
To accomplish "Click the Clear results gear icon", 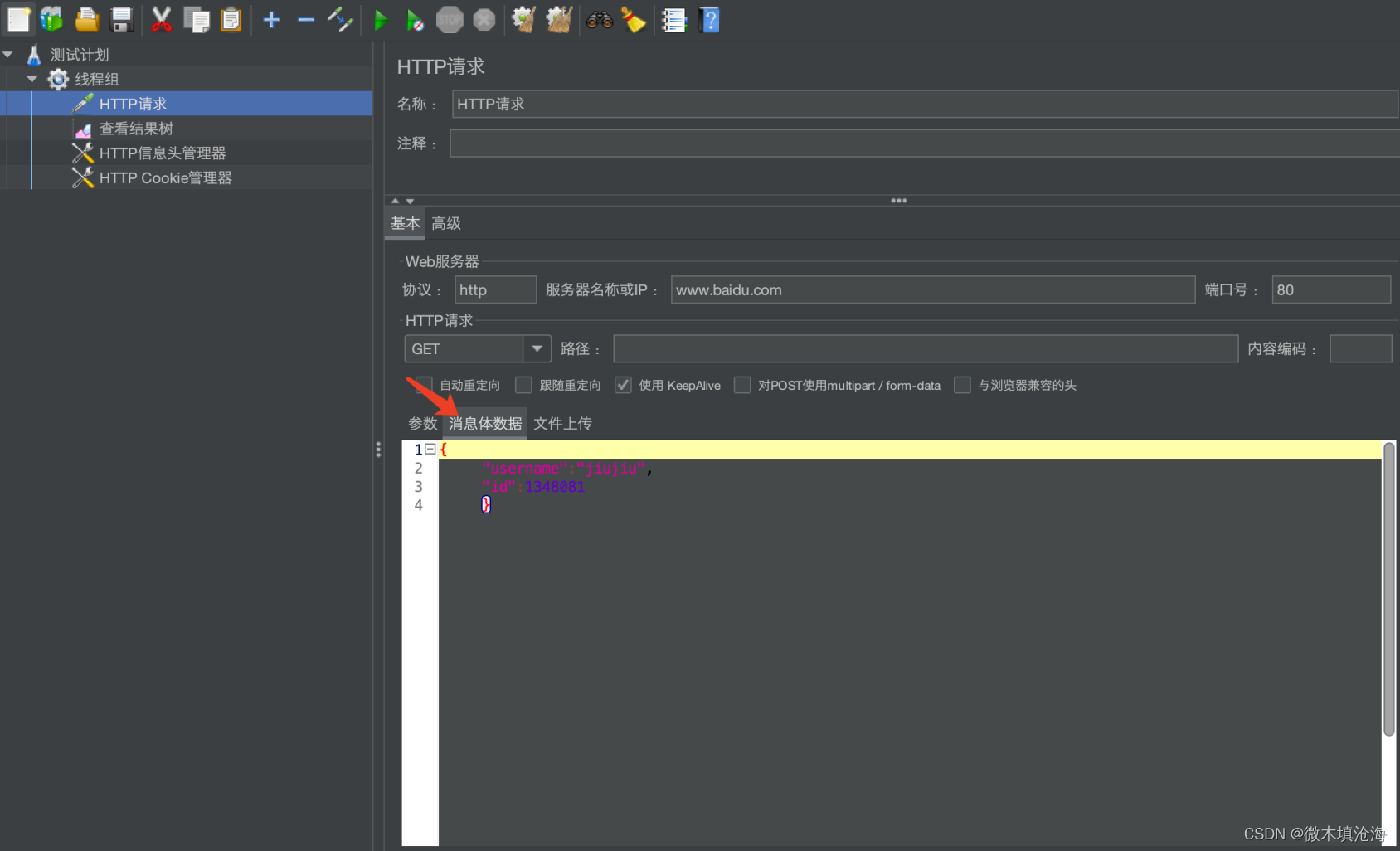I will click(x=523, y=19).
